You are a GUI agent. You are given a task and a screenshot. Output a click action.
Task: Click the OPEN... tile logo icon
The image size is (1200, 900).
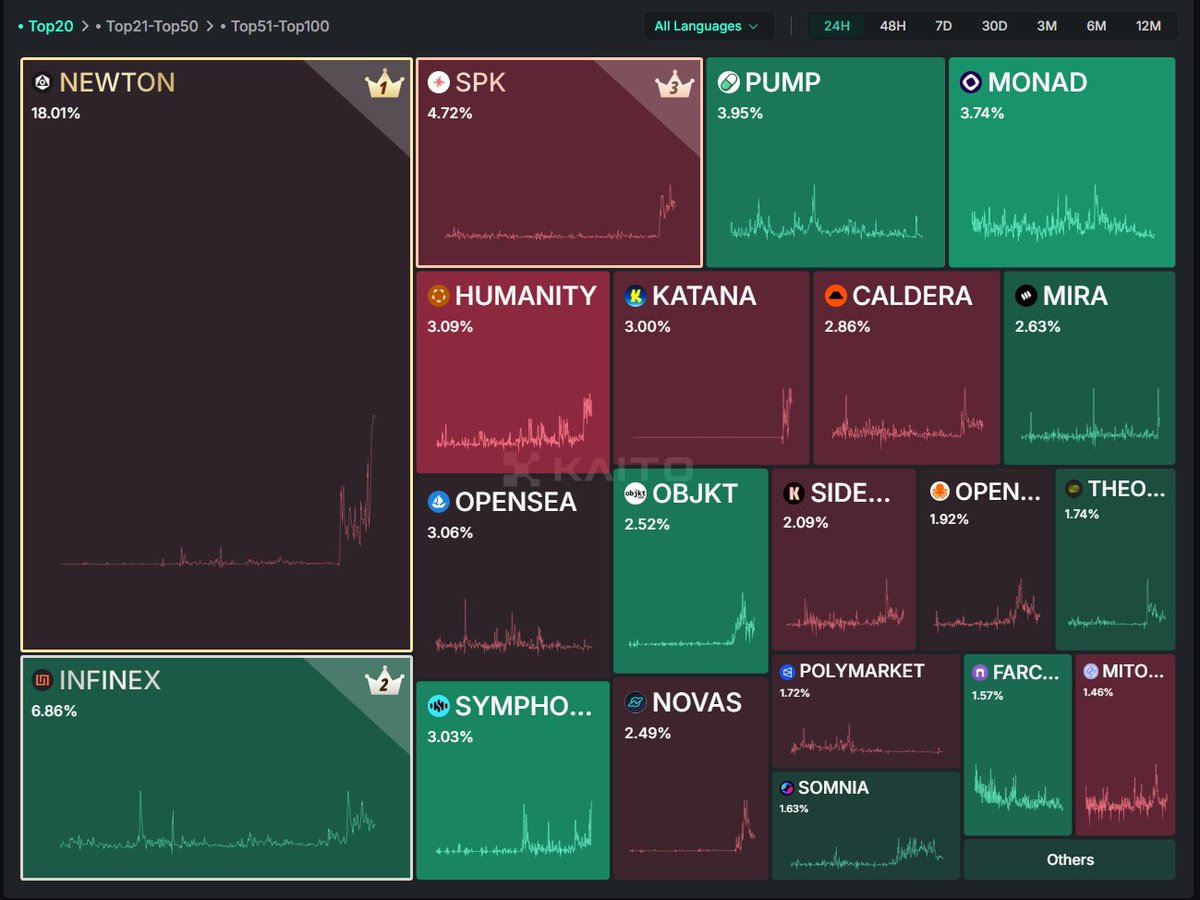coord(939,491)
